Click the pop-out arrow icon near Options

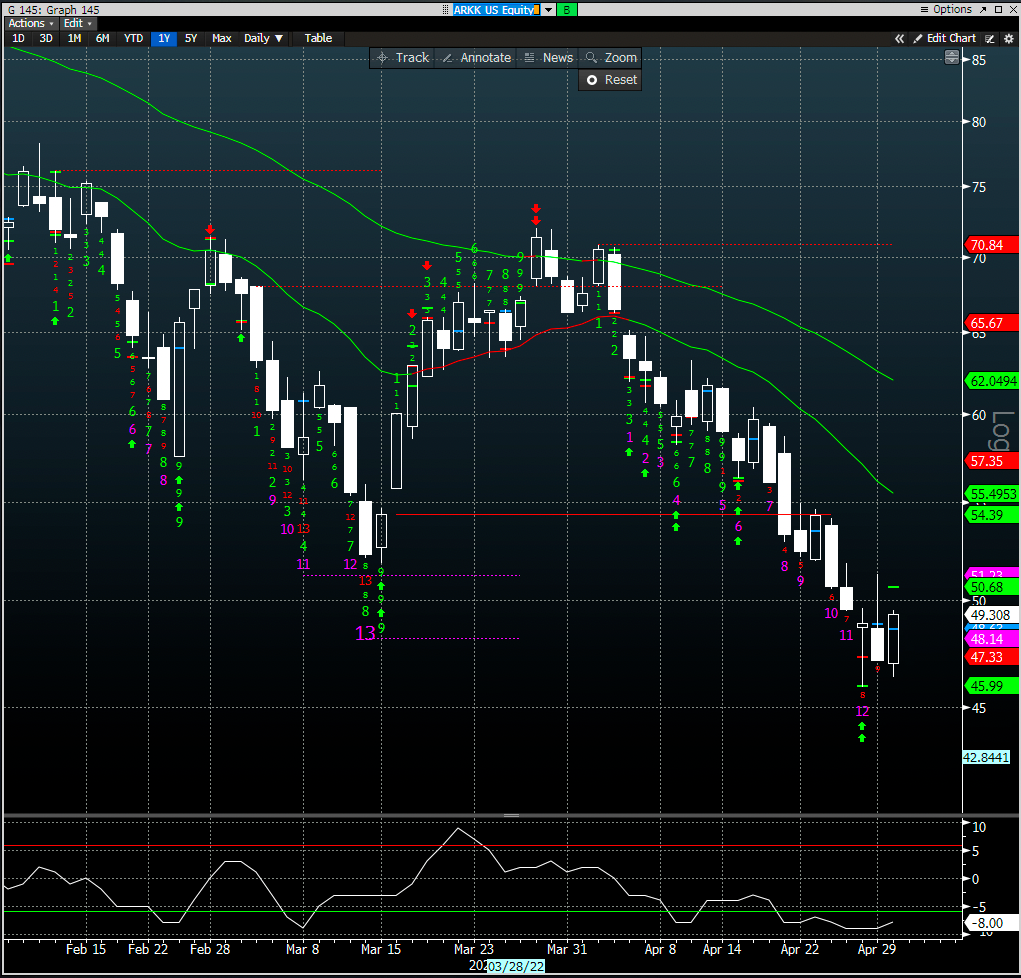tap(983, 9)
